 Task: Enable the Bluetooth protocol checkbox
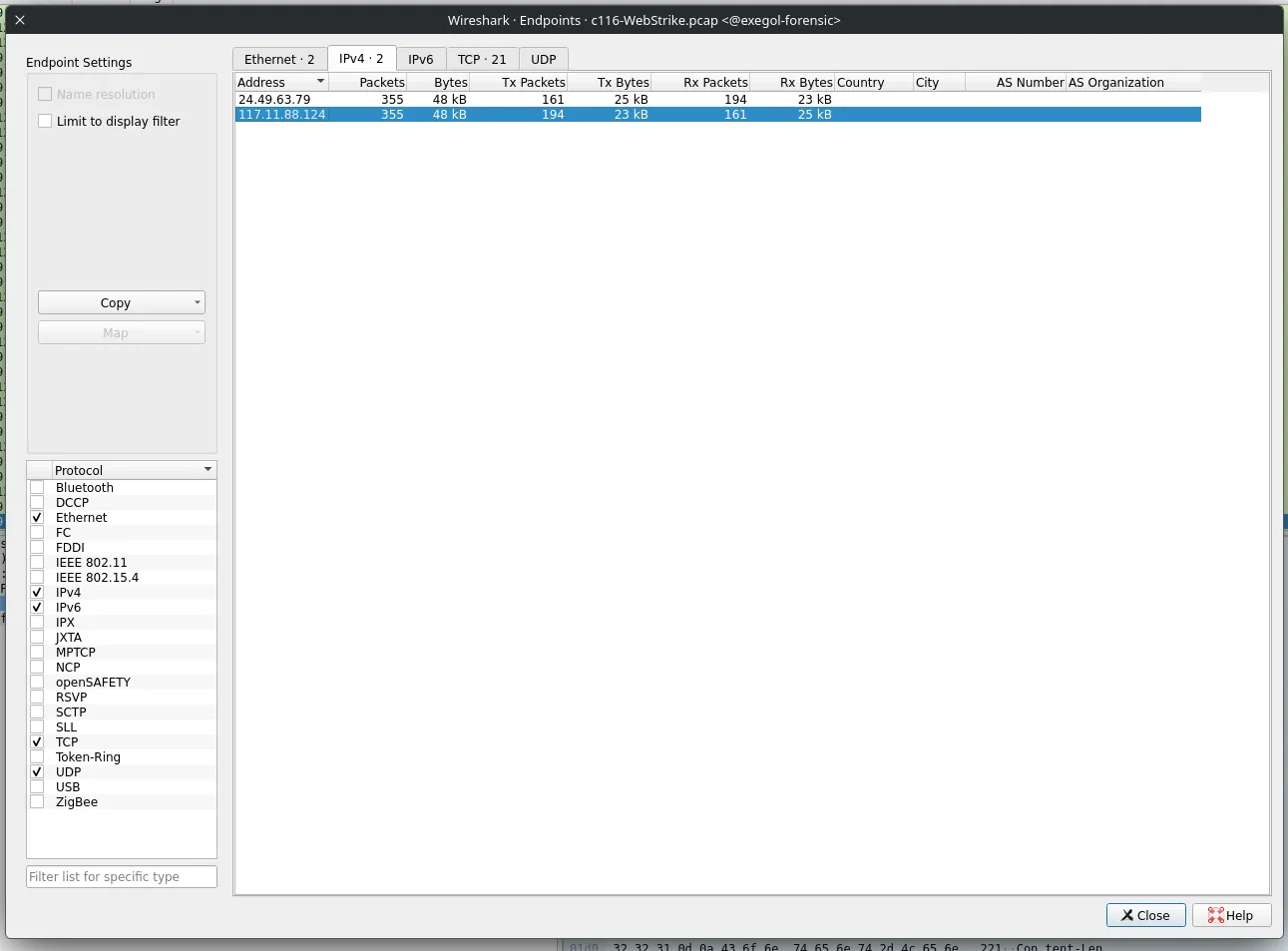[x=37, y=488]
